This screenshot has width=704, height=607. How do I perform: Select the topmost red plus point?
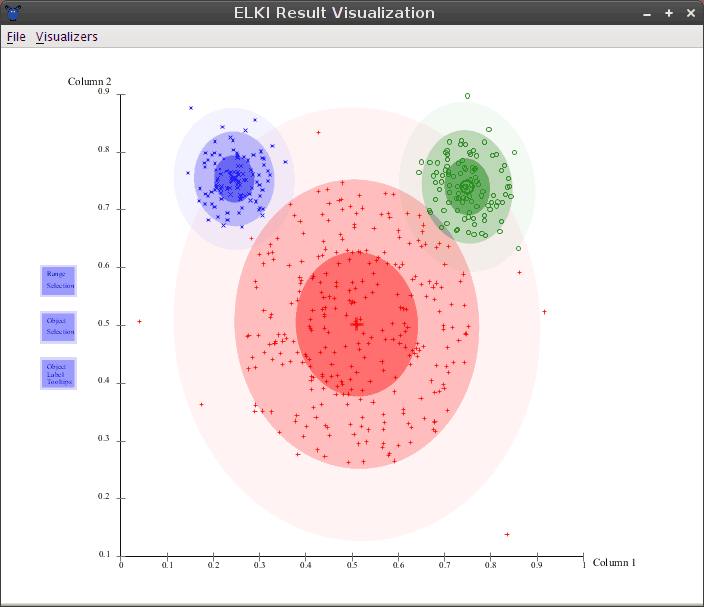pyautogui.click(x=318, y=132)
